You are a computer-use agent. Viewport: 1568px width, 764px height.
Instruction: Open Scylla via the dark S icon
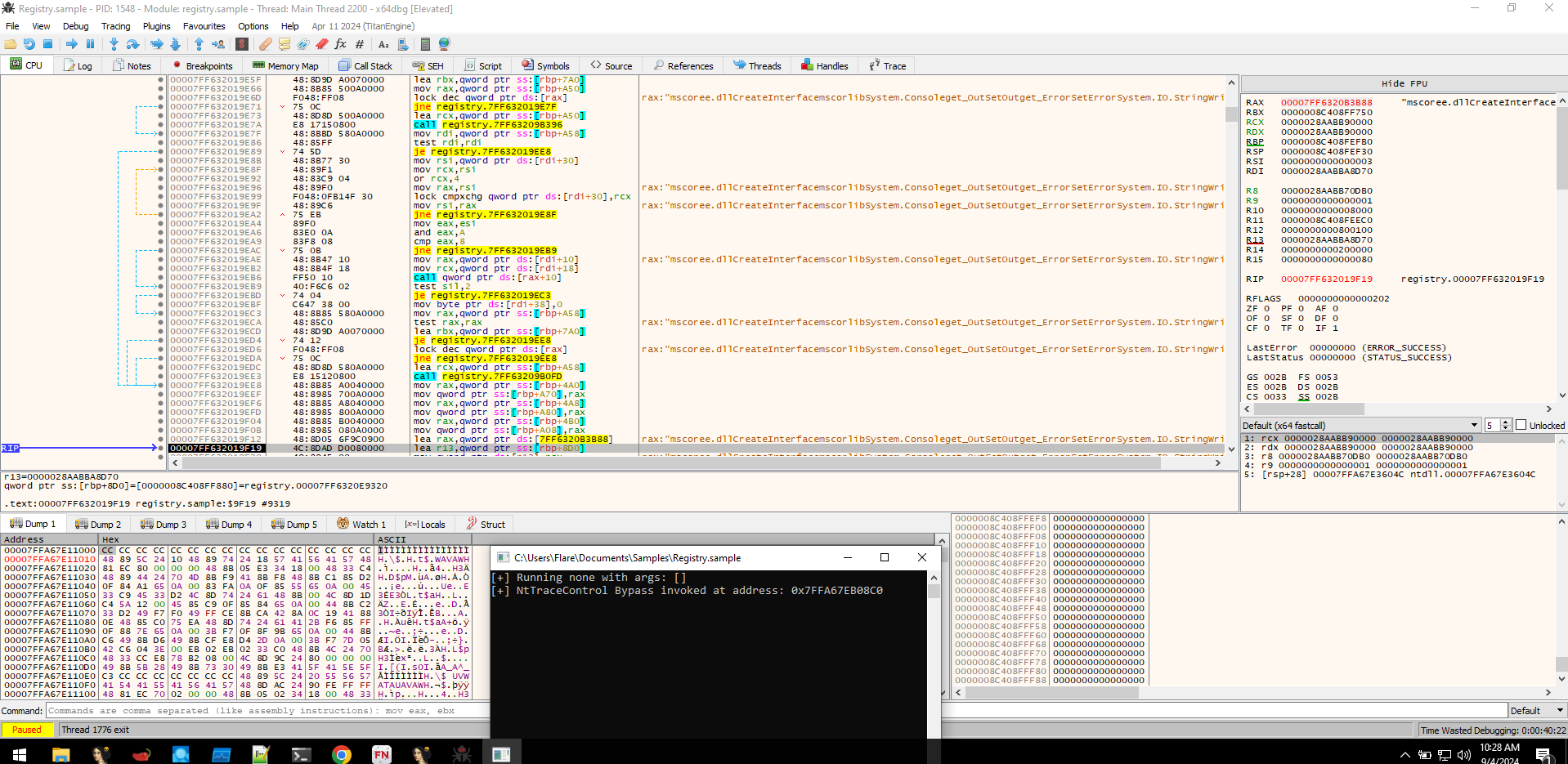tap(242, 44)
